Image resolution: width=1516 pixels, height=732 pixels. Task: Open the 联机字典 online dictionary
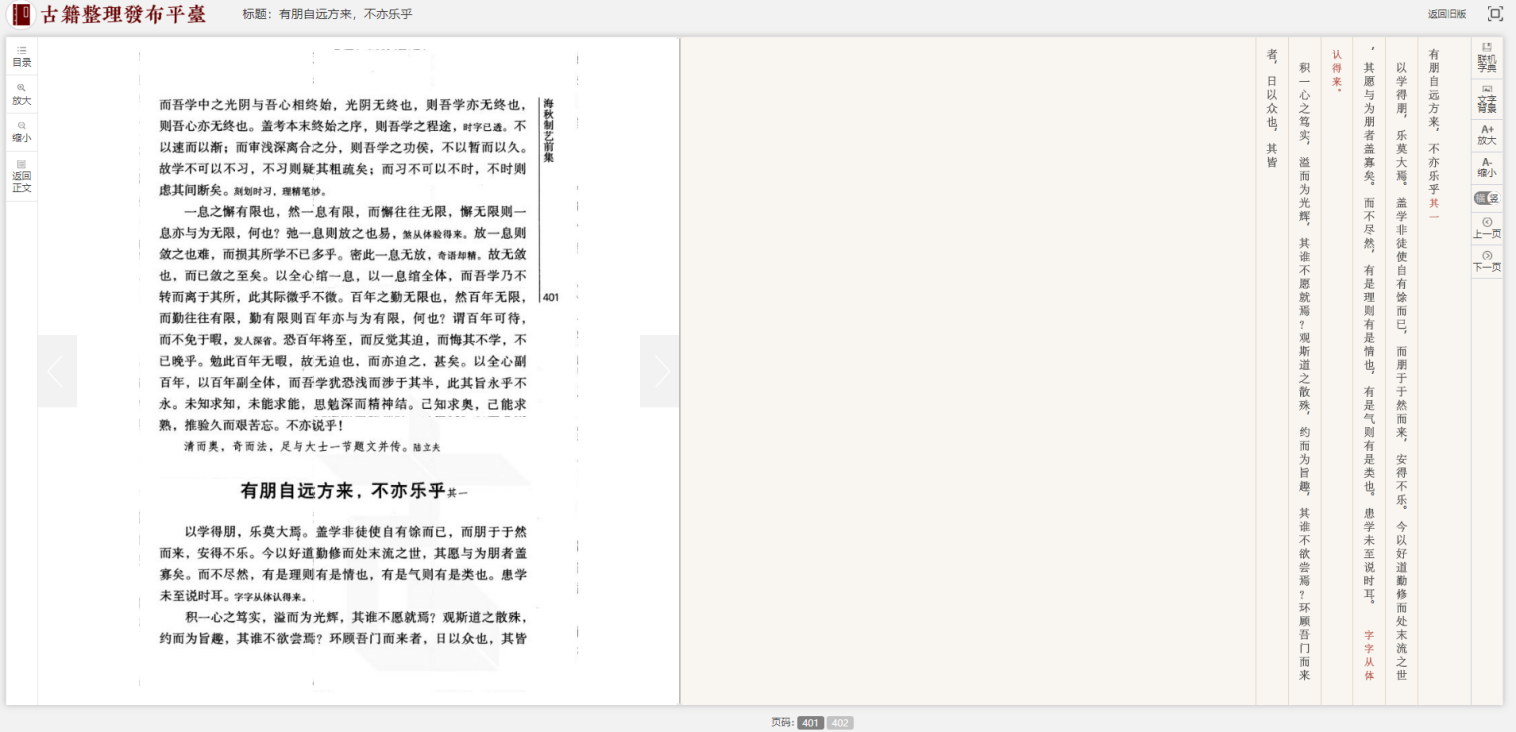(1487, 57)
